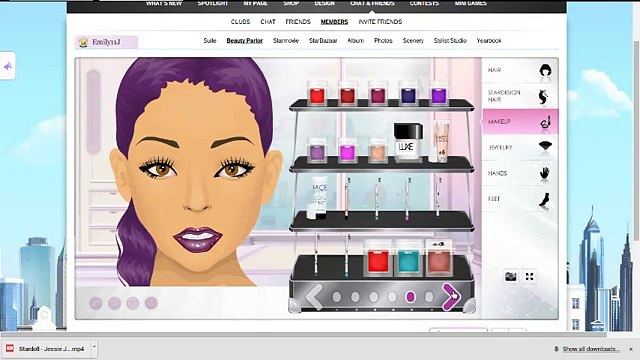The height and width of the screenshot is (360, 640).
Task: Pick the third eyeliner pencil on third shelf
Action: (408, 198)
